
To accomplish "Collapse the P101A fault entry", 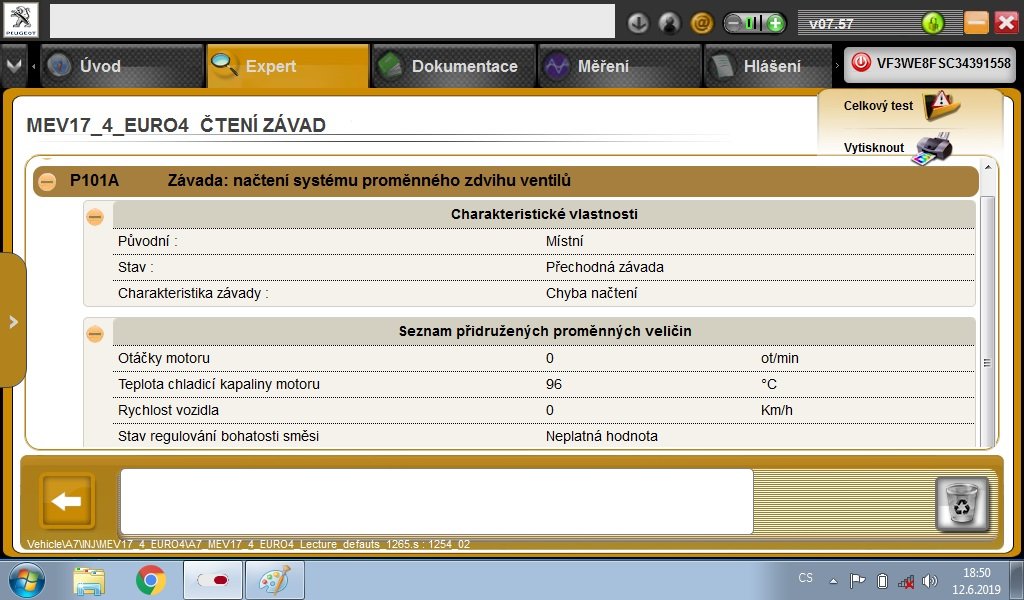I will tap(47, 181).
